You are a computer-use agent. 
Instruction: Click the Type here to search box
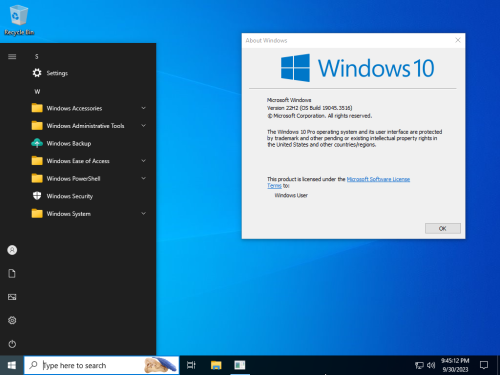102,365
